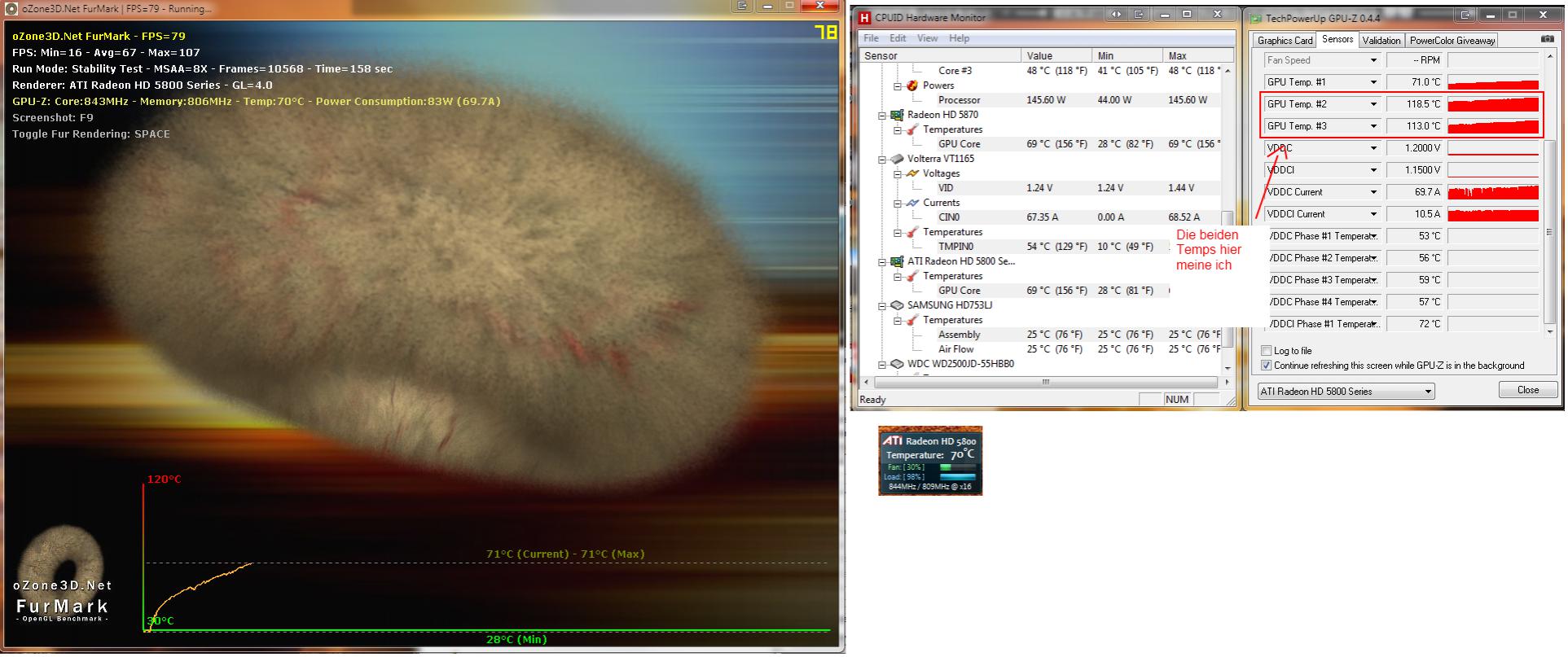1568x657 pixels.
Task: Collapse the SAMSUNG HD753LJ tree node
Action: pyautogui.click(x=882, y=305)
